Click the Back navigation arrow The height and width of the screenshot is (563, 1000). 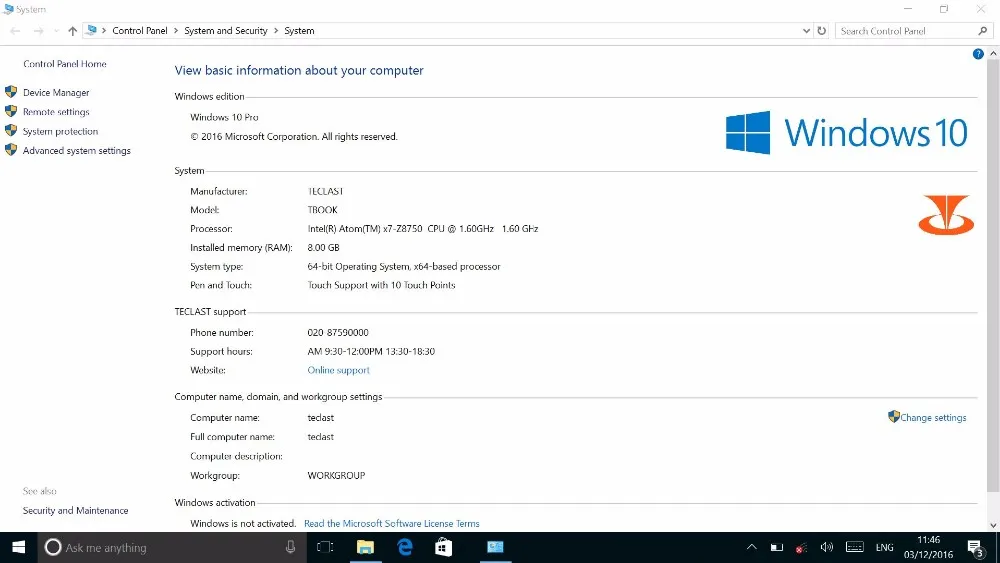15,31
